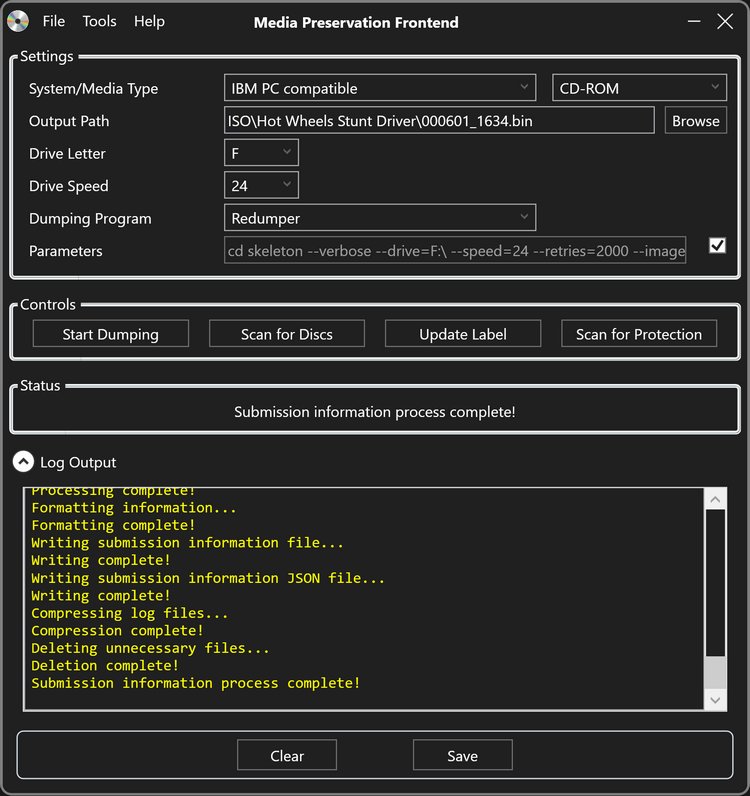The width and height of the screenshot is (750, 796).
Task: Click Scan for Discs
Action: tap(287, 334)
